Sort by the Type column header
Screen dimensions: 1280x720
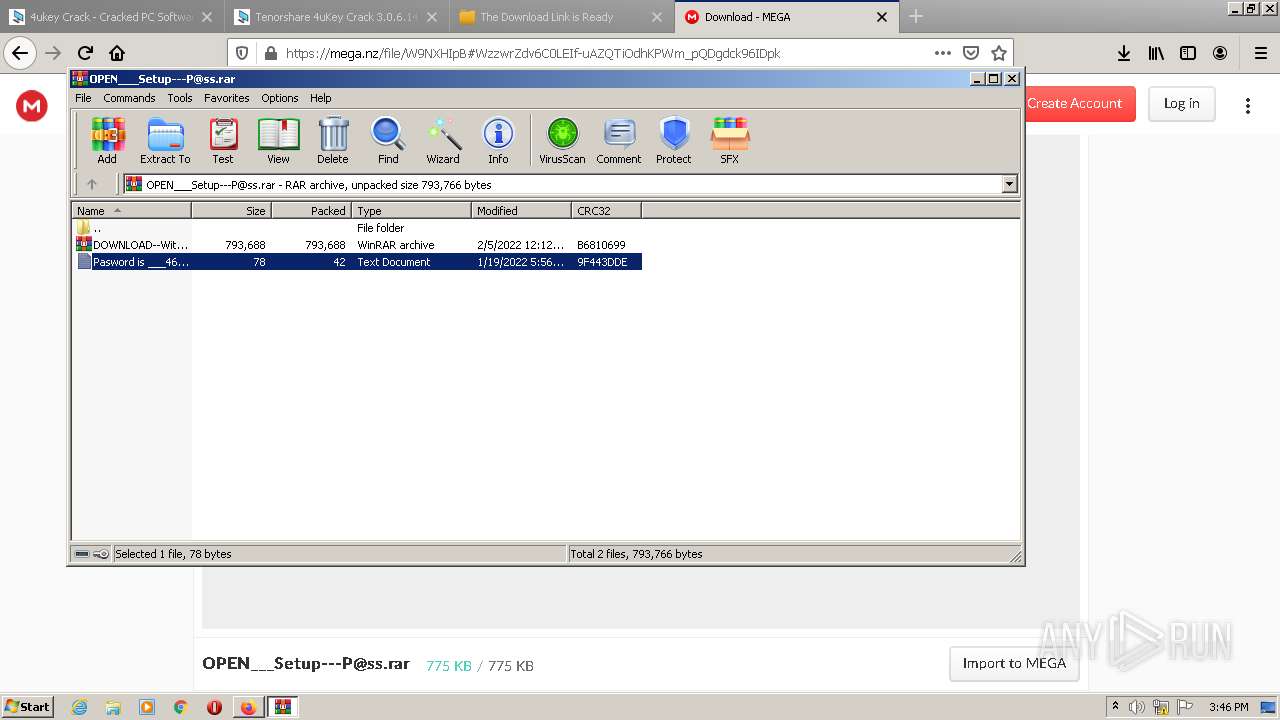point(412,211)
